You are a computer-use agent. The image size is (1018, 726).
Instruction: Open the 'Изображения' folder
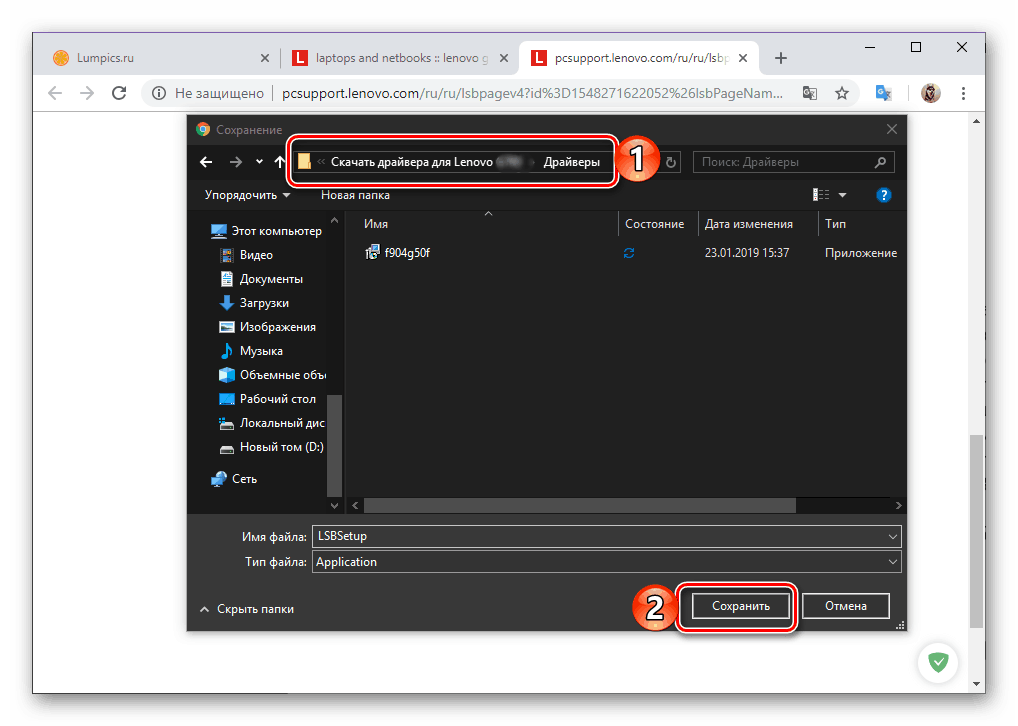[x=267, y=327]
